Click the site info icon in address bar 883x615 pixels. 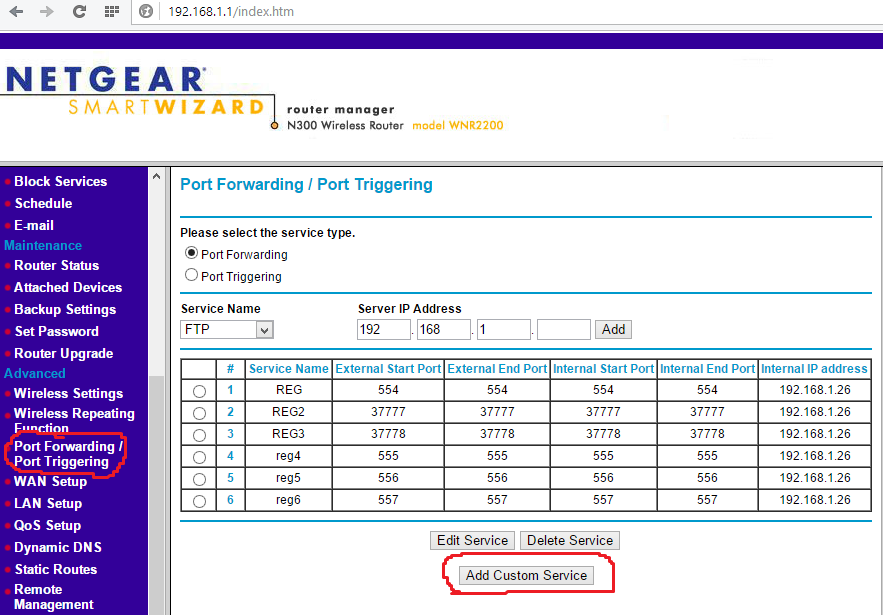(146, 11)
